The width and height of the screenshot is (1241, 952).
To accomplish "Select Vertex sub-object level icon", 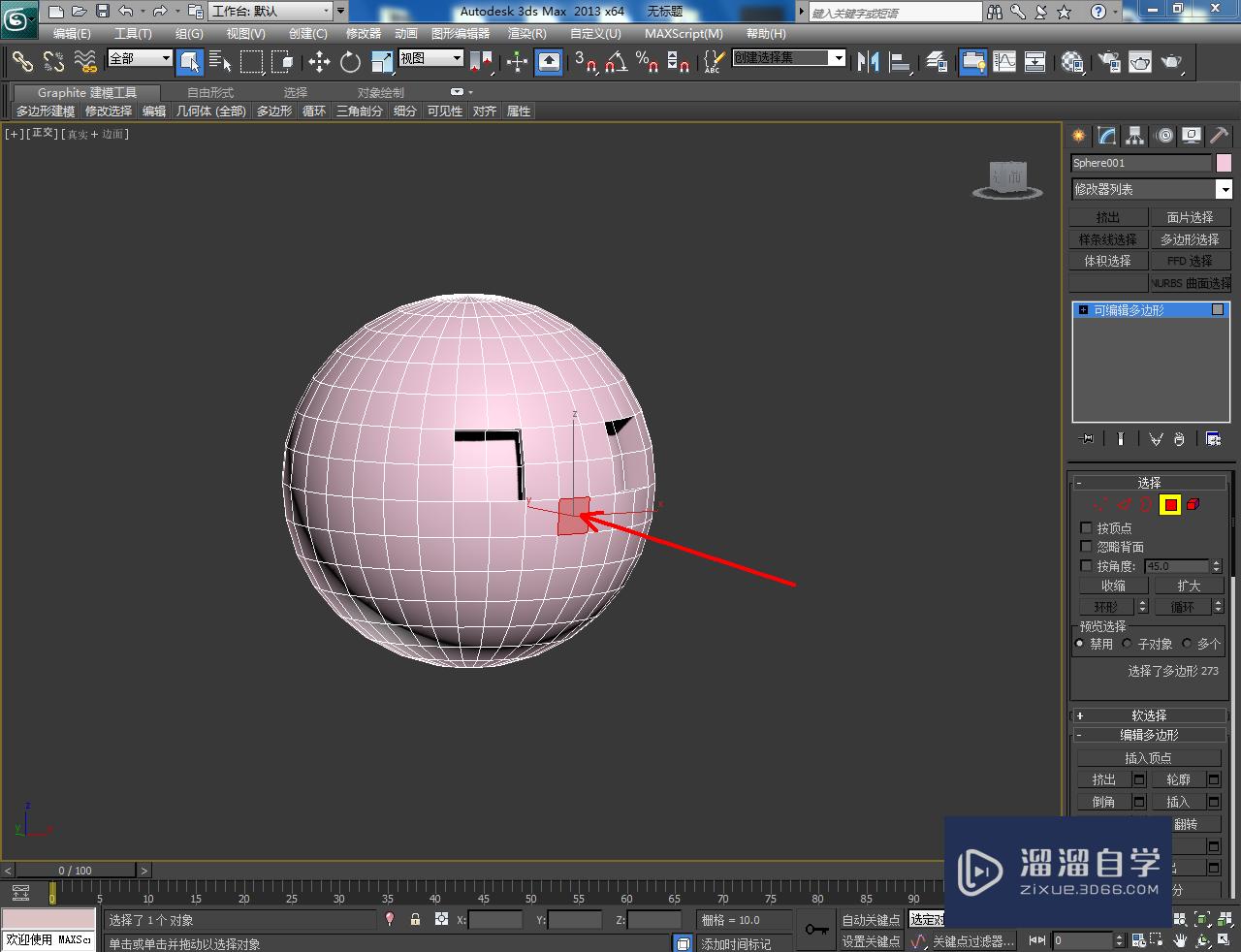I will [1099, 504].
